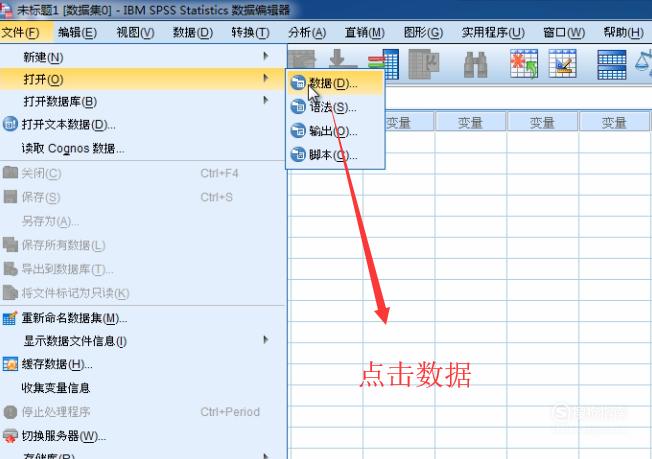The image size is (652, 459).
Task: Expand the 打开(O) submenu entry
Action: (142, 79)
